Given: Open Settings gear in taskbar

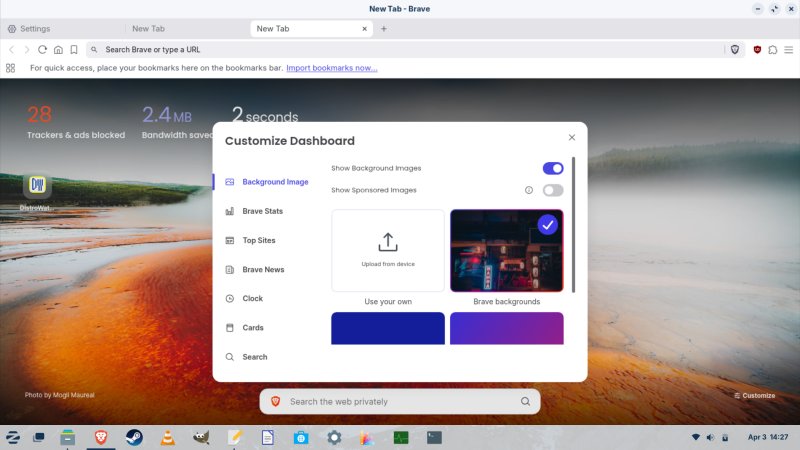Looking at the screenshot, I should pyautogui.click(x=334, y=437).
